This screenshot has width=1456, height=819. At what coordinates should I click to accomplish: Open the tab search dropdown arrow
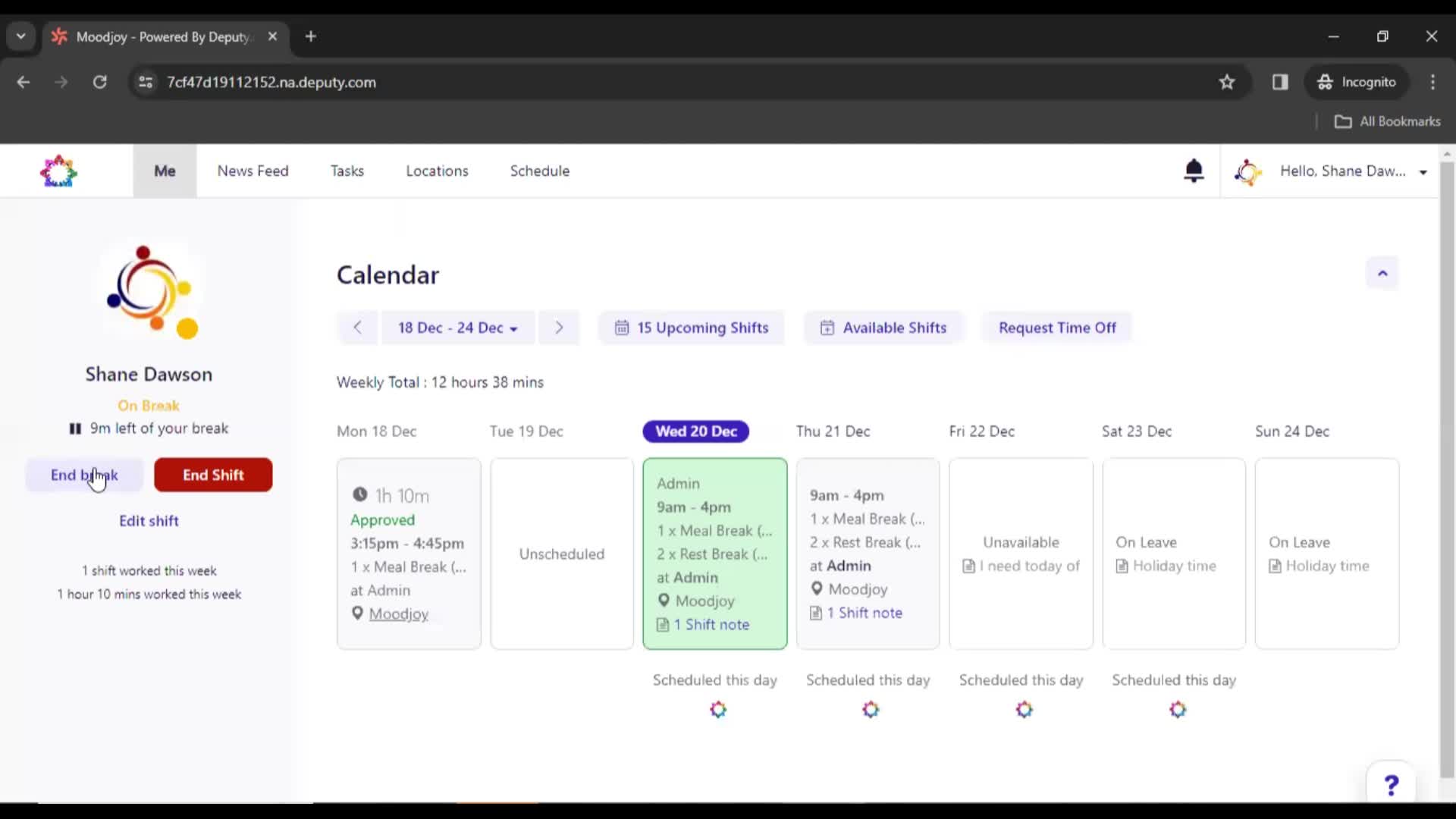coord(21,36)
